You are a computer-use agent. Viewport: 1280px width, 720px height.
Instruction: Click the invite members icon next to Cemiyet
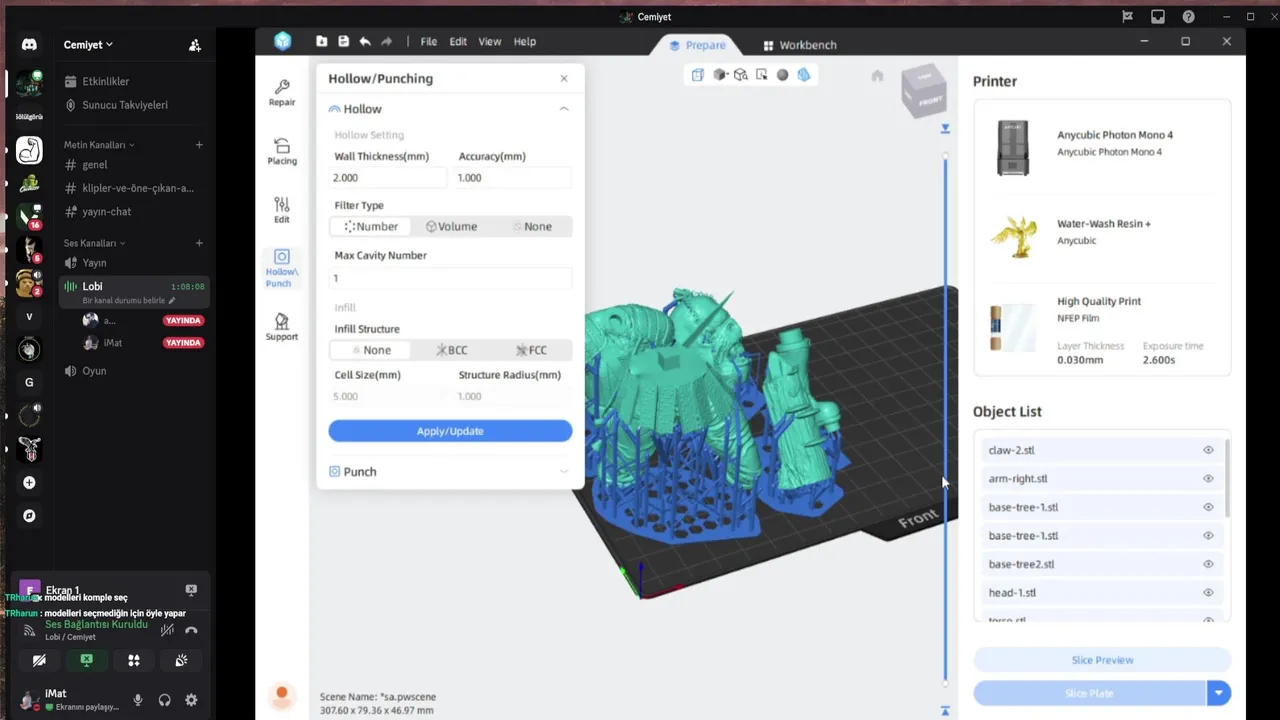[x=195, y=45]
